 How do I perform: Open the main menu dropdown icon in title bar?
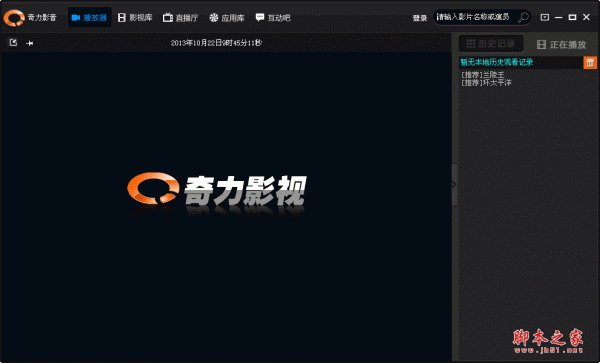coord(545,17)
